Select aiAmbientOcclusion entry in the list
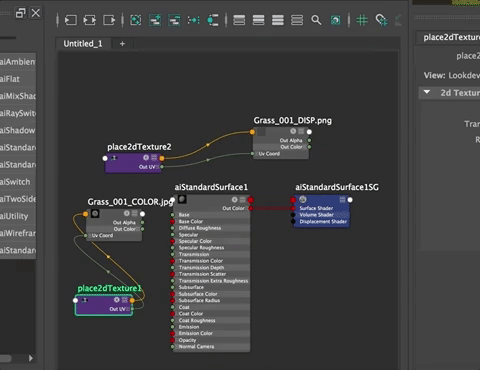Viewport: 480px width, 370px height. [x=18, y=62]
